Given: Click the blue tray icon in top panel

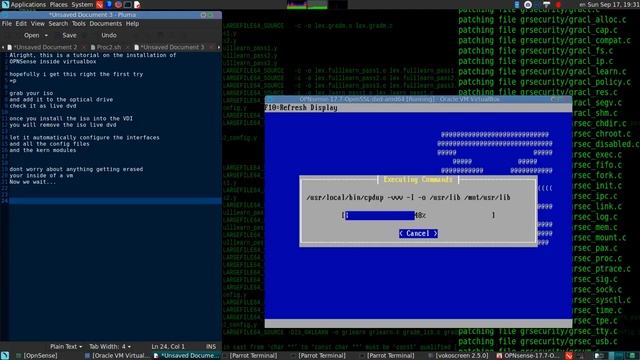Looking at the screenshot, I should (517, 5).
